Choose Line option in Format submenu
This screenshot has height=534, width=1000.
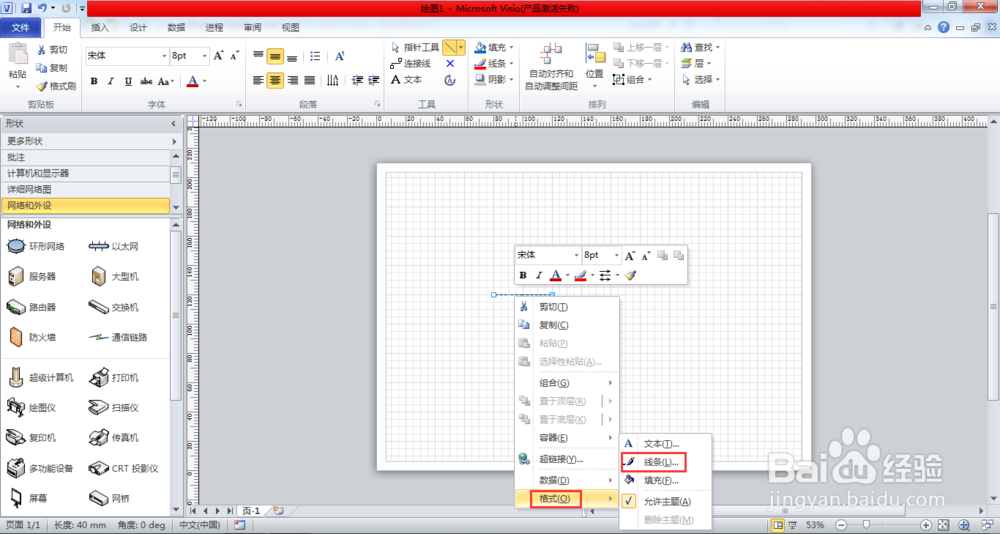[x=660, y=462]
